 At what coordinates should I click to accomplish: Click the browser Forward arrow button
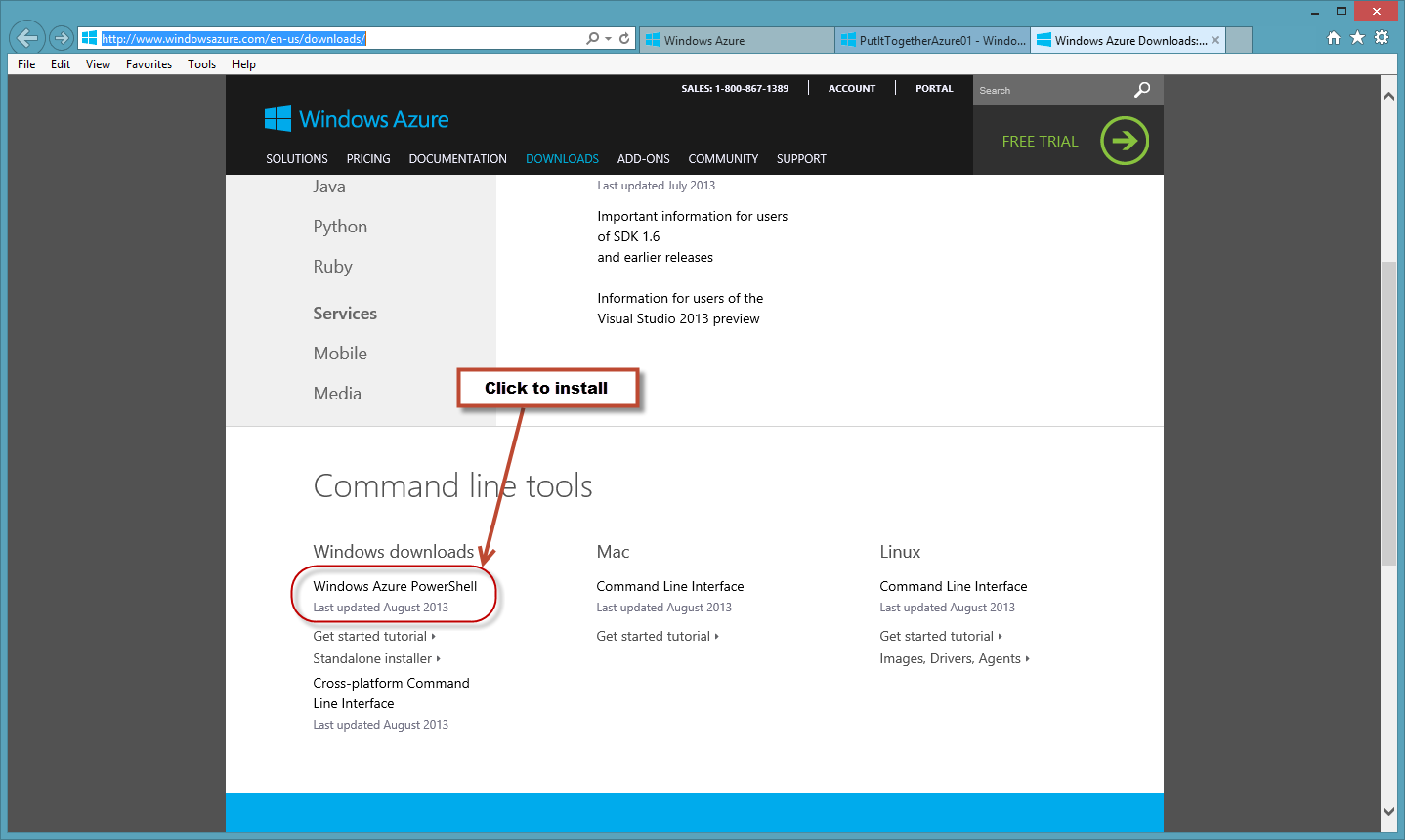point(62,38)
